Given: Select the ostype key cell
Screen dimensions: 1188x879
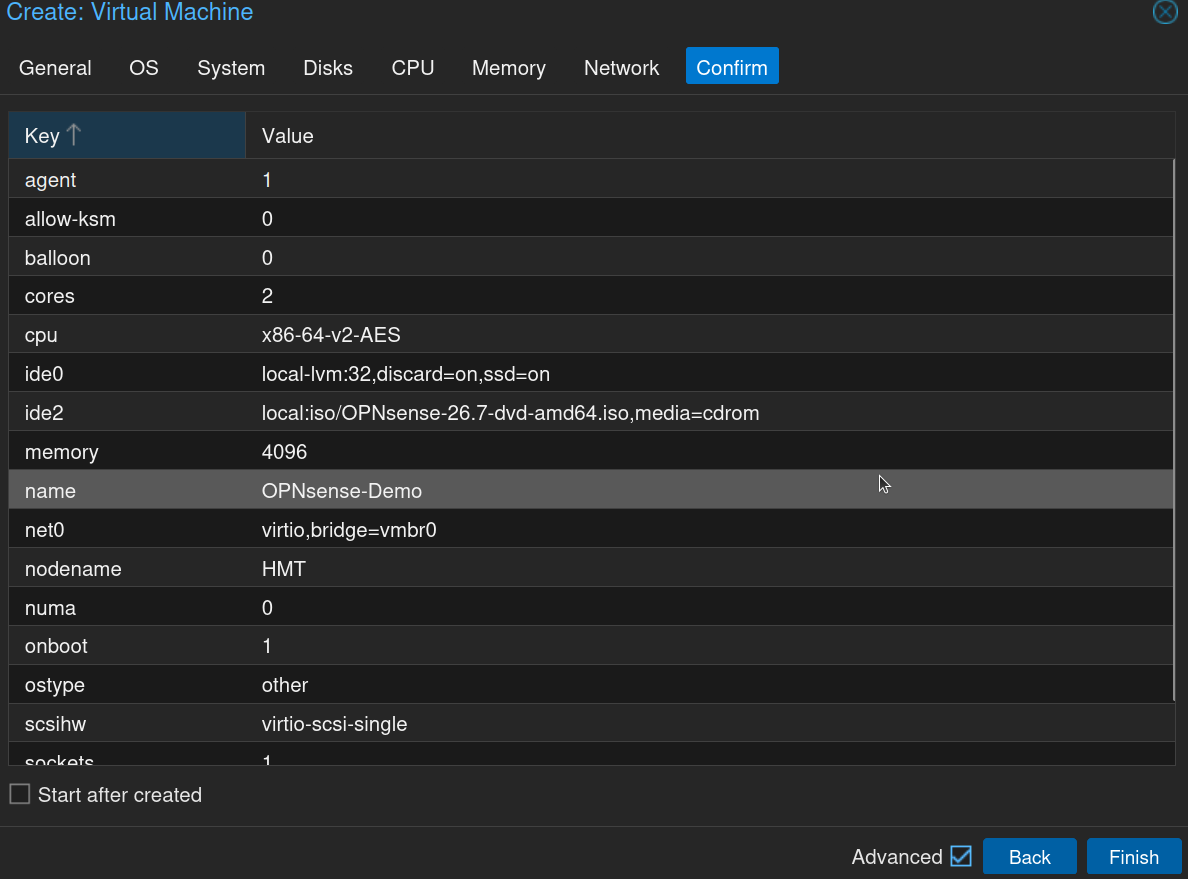Looking at the screenshot, I should (x=127, y=685).
